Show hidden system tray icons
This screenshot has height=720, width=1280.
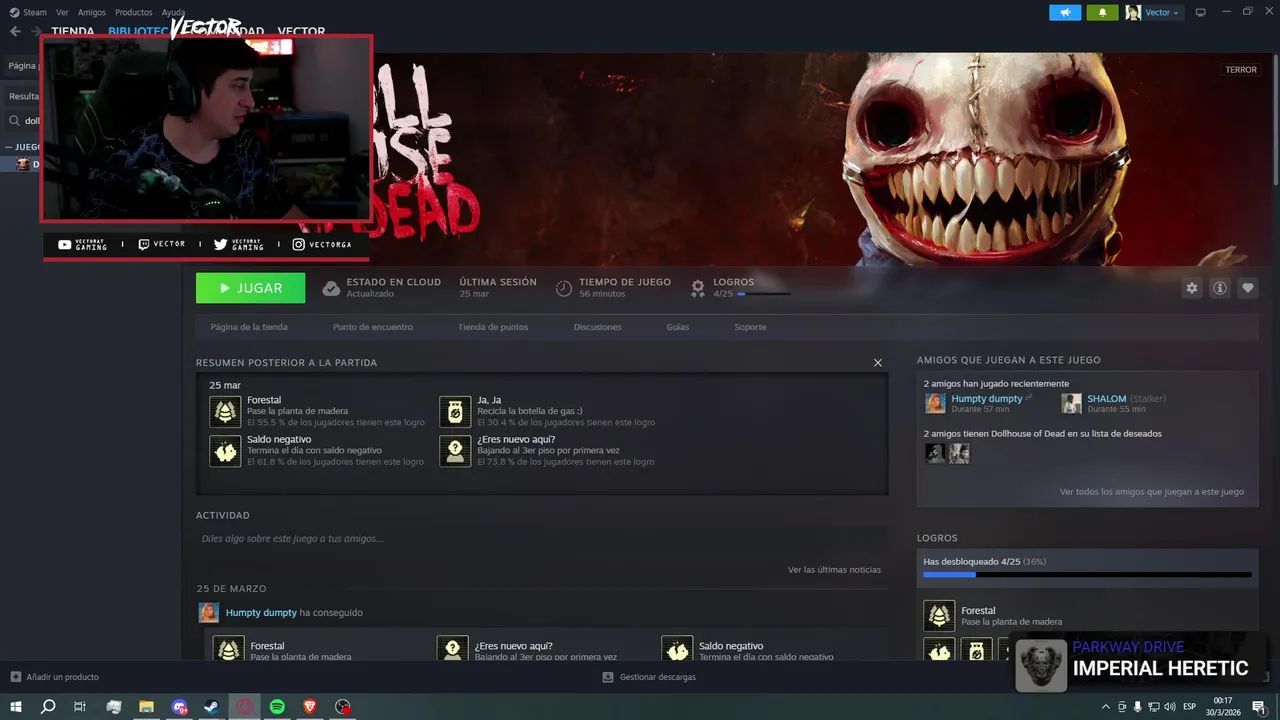coord(1105,707)
